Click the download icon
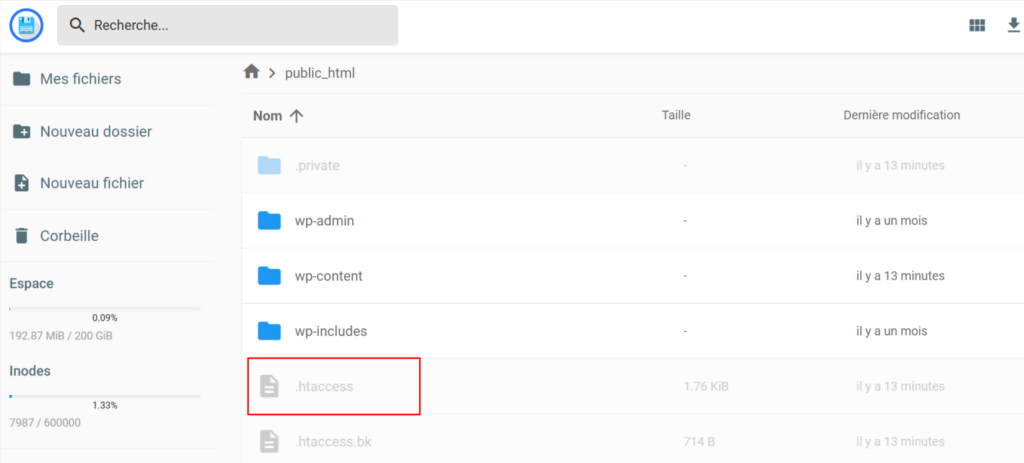 [x=1012, y=26]
